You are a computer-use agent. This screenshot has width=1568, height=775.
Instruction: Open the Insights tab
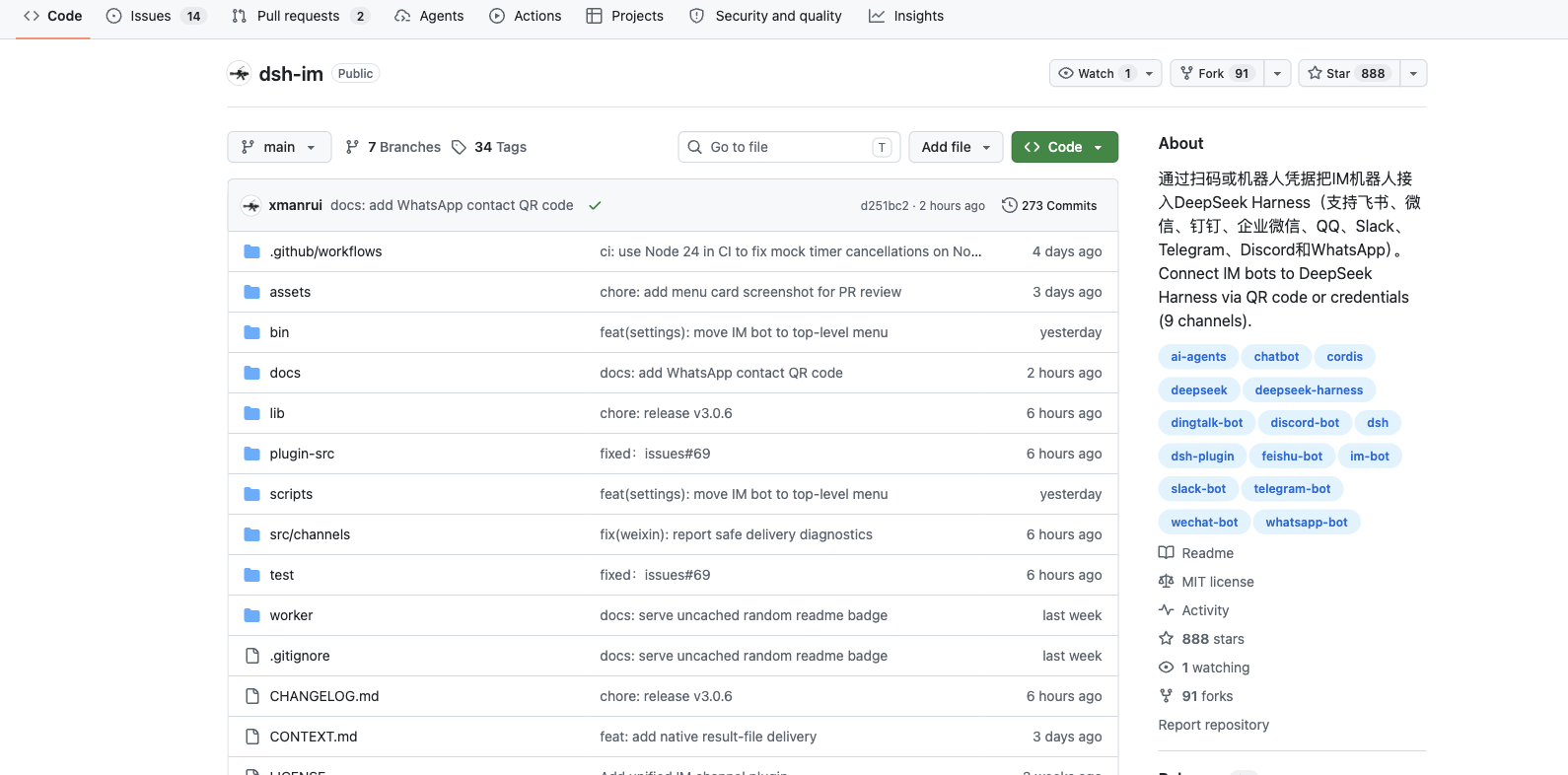(x=906, y=16)
